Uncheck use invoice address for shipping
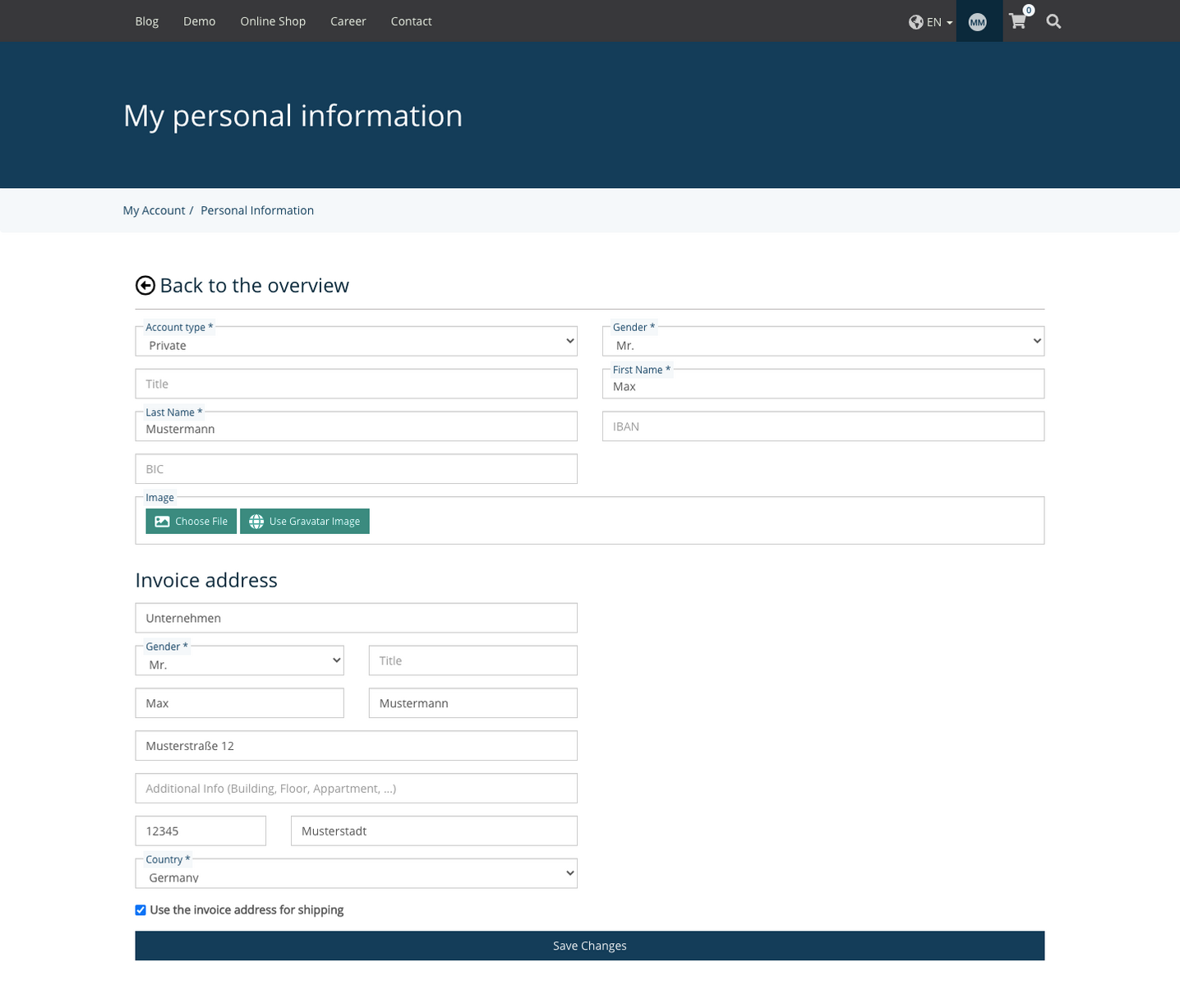The image size is (1180, 1008). pos(141,909)
